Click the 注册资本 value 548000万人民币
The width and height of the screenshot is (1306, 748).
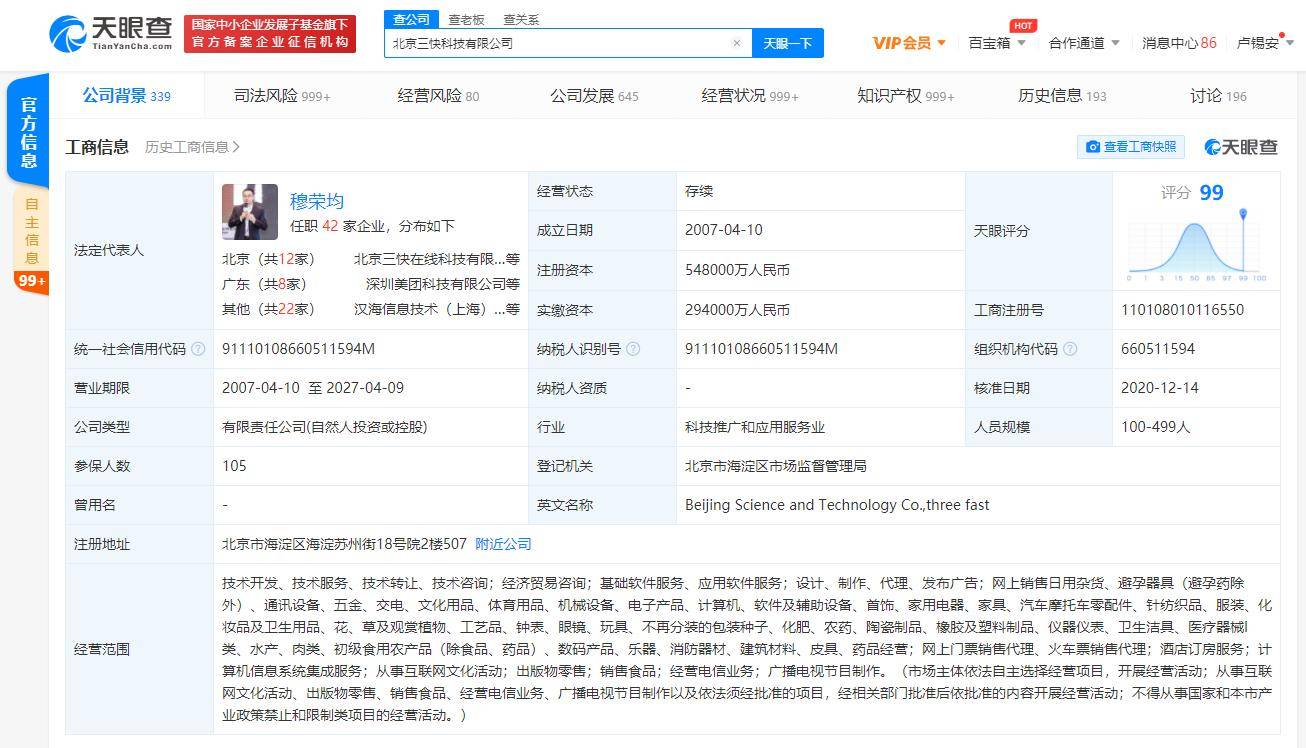pos(737,270)
